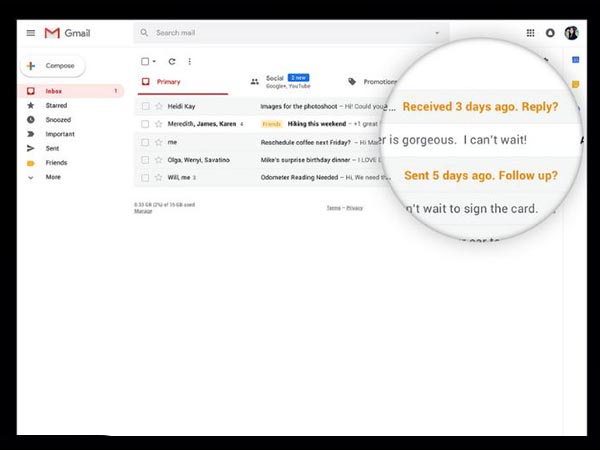The image size is (600, 450).
Task: Open the select-all dropdown arrow
Action: click(155, 62)
